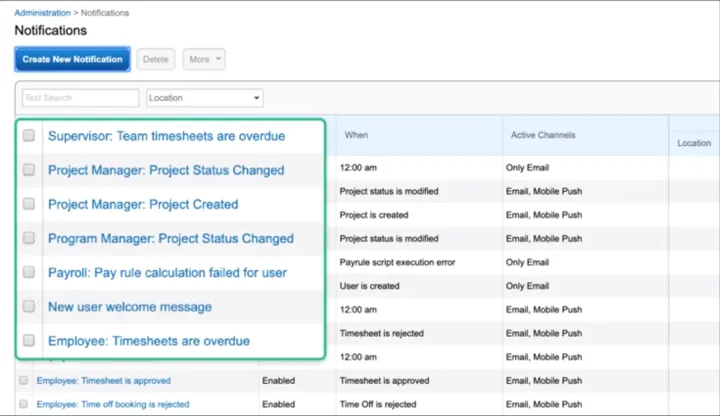Image resolution: width=720 pixels, height=416 pixels.
Task: Open the Location filter dropdown
Action: pos(204,98)
